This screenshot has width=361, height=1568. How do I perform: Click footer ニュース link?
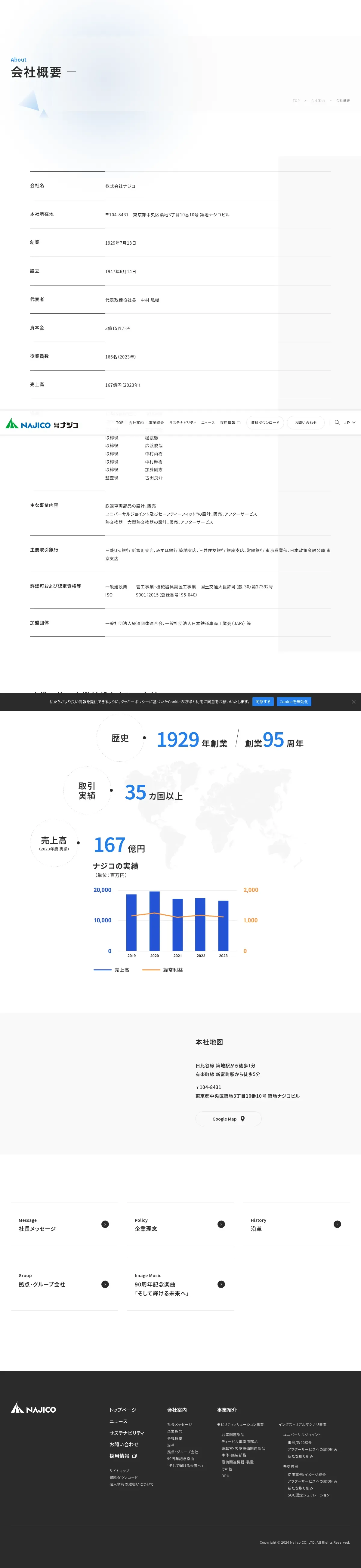click(118, 1421)
